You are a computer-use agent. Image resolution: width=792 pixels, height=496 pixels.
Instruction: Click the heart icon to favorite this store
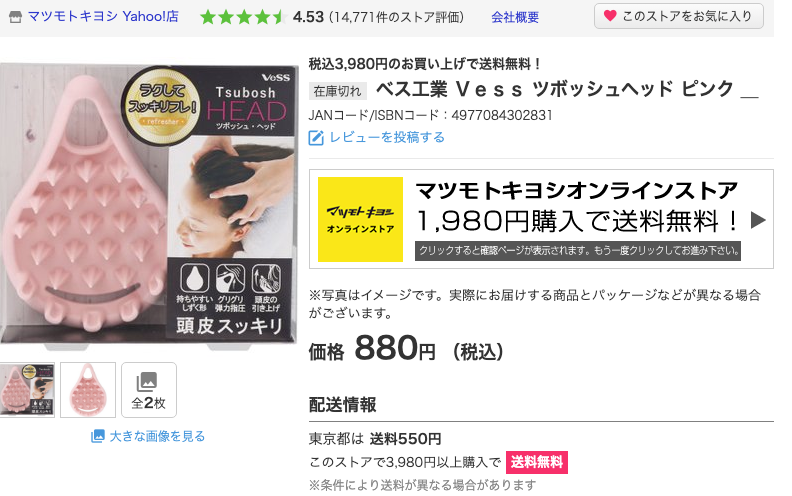coord(610,16)
